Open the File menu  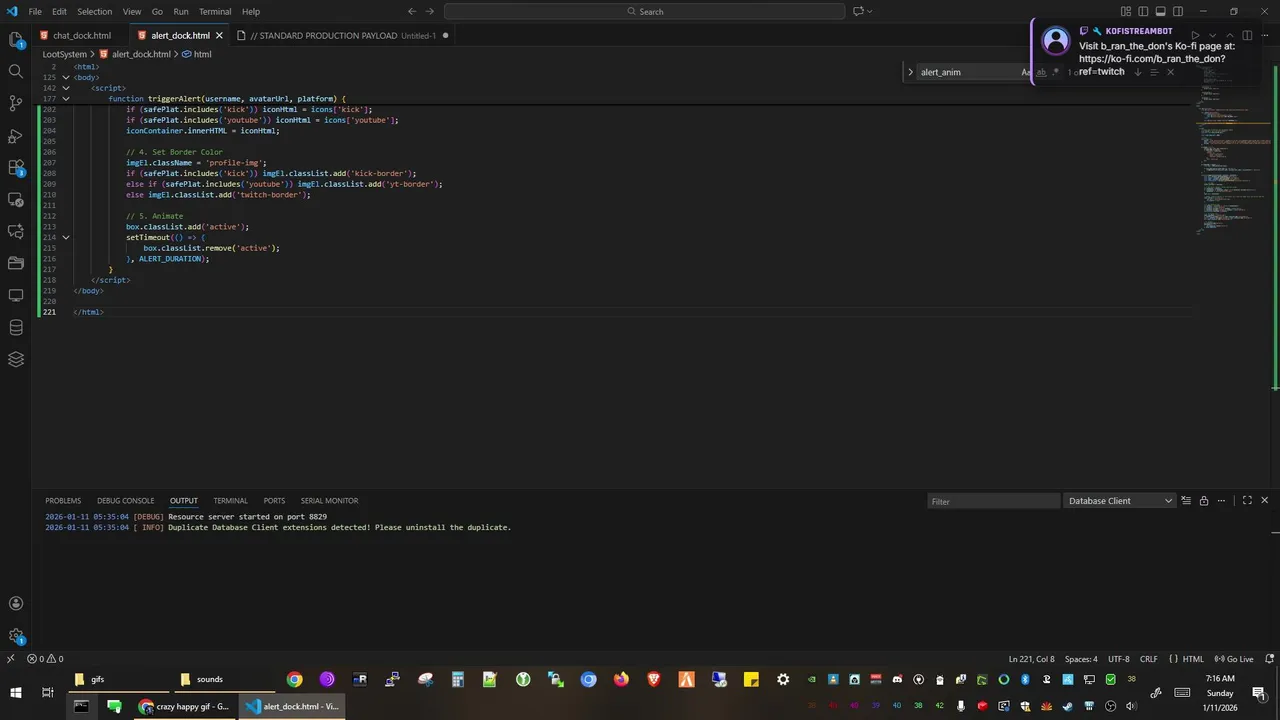click(x=35, y=11)
